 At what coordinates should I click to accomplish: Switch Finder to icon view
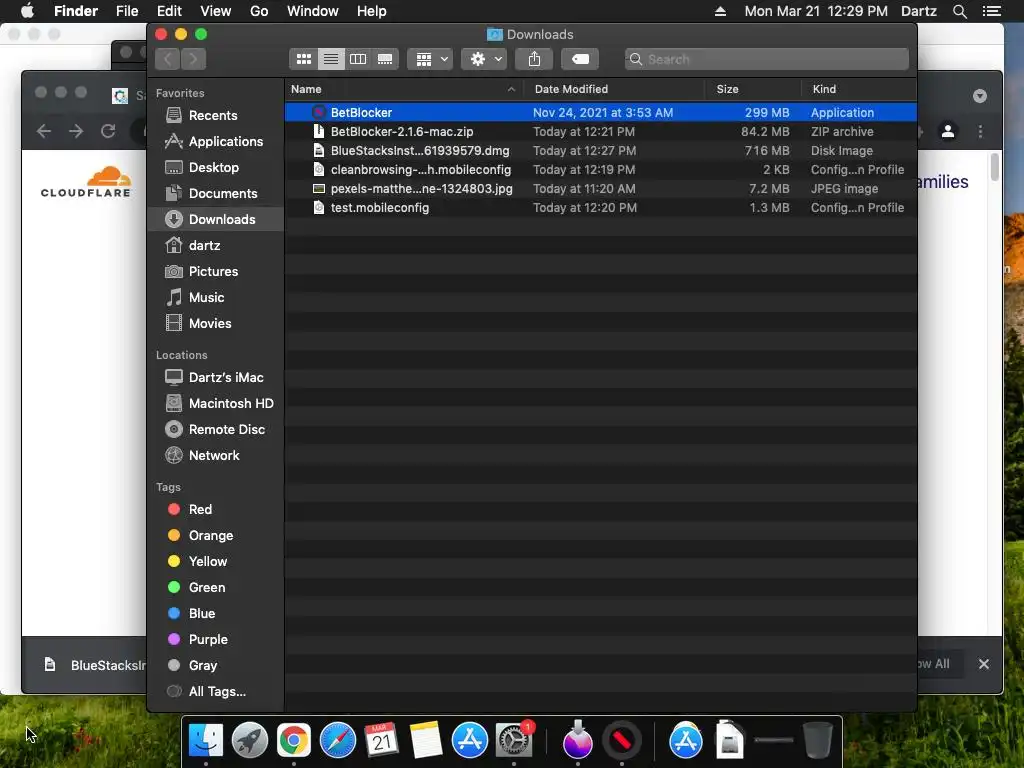304,59
